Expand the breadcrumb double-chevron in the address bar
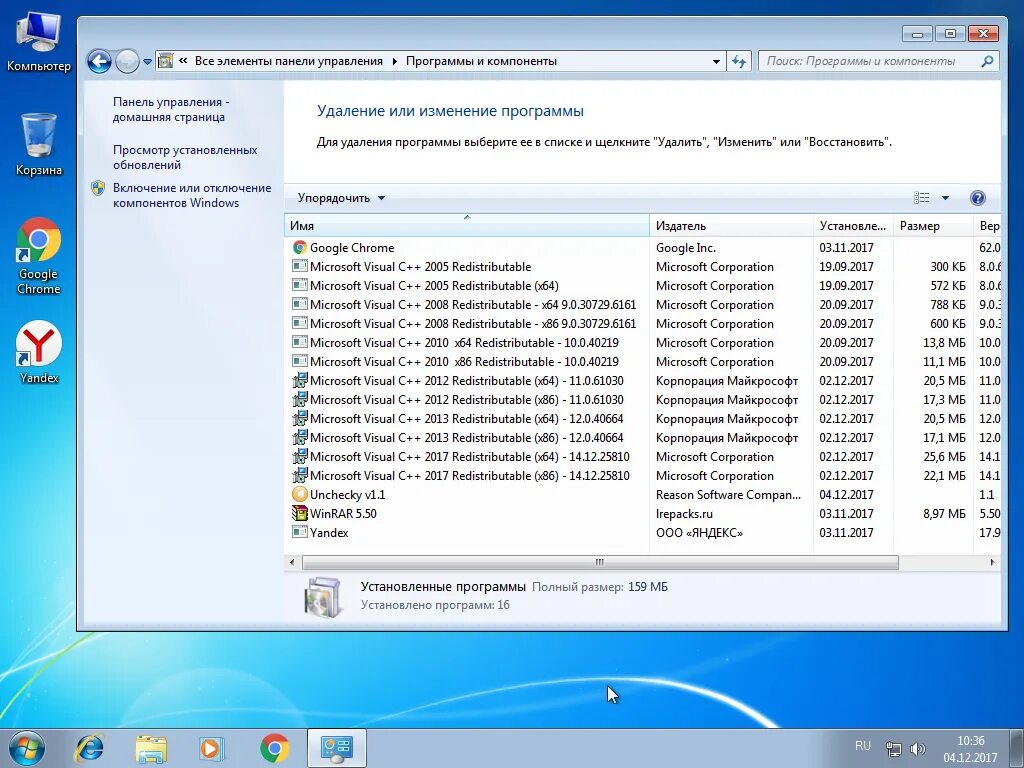1024x768 pixels. pyautogui.click(x=182, y=61)
